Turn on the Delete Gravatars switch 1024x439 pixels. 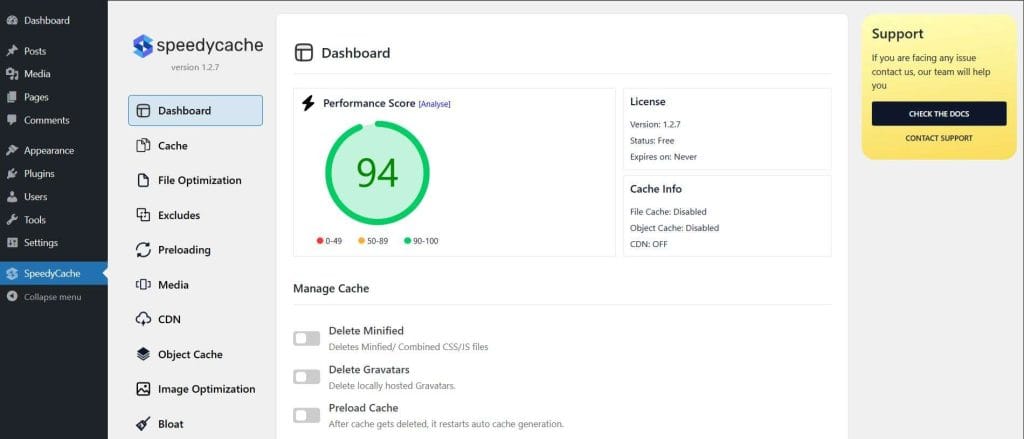pyautogui.click(x=306, y=377)
